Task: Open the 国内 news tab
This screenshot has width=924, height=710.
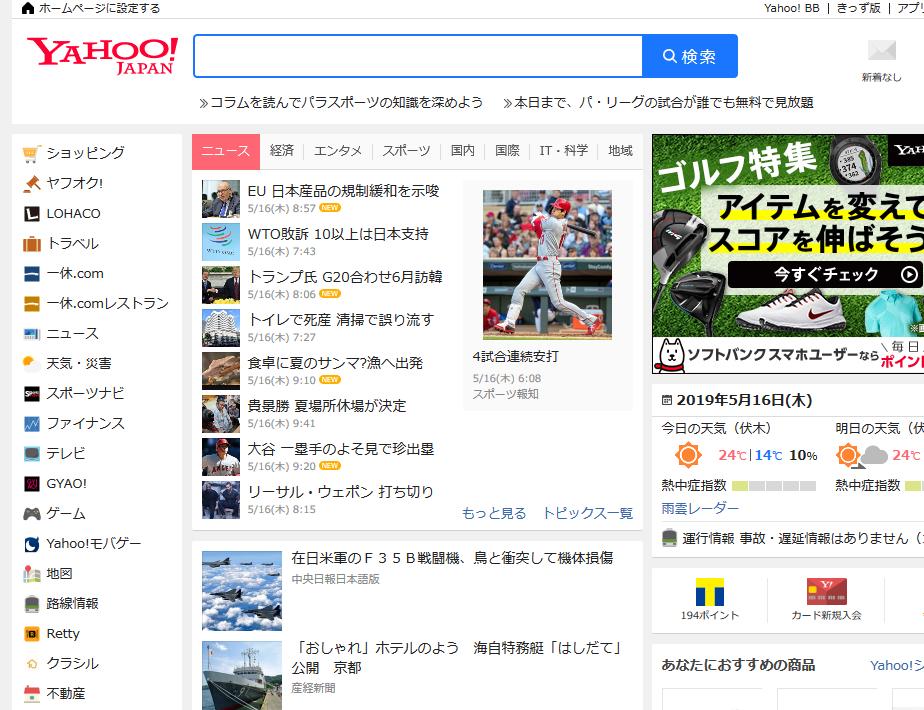Action: coord(463,151)
